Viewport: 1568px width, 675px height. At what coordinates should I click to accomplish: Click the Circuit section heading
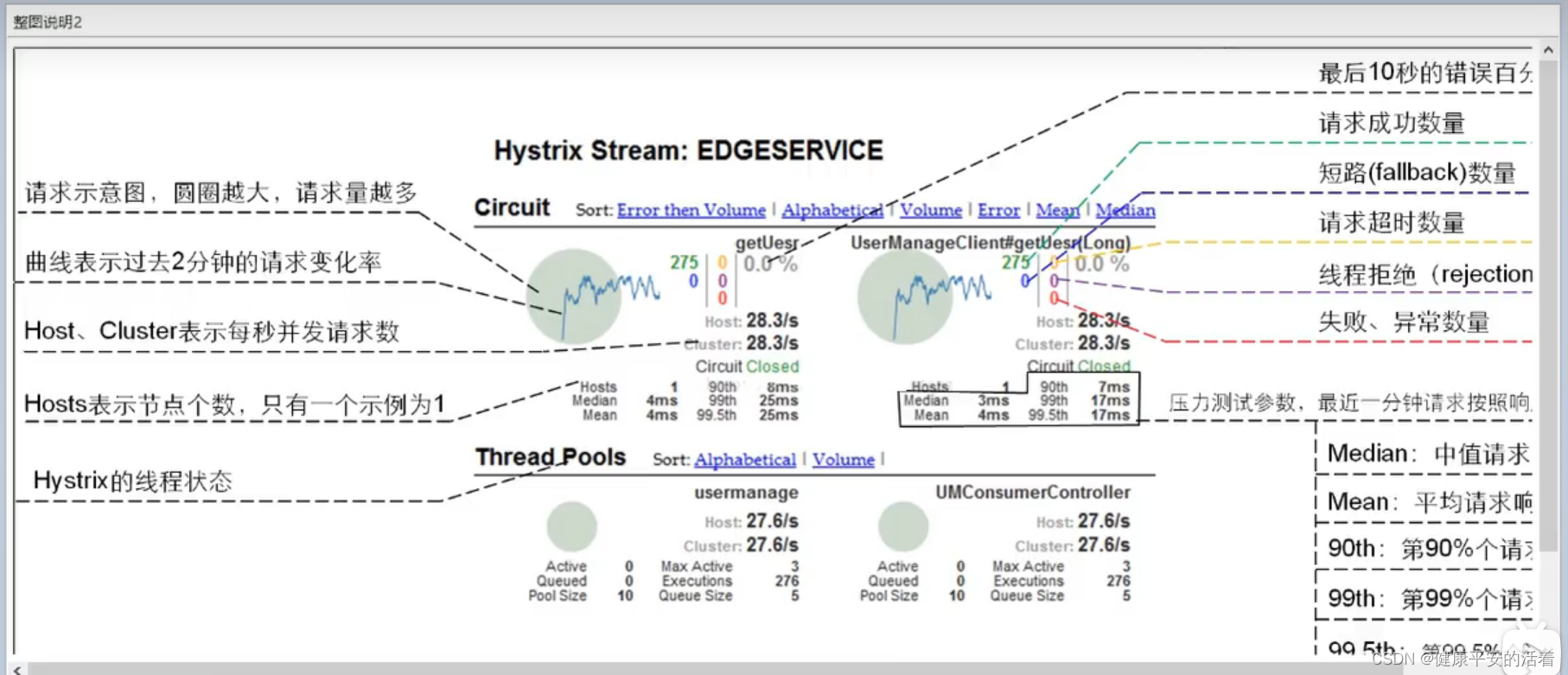[512, 207]
